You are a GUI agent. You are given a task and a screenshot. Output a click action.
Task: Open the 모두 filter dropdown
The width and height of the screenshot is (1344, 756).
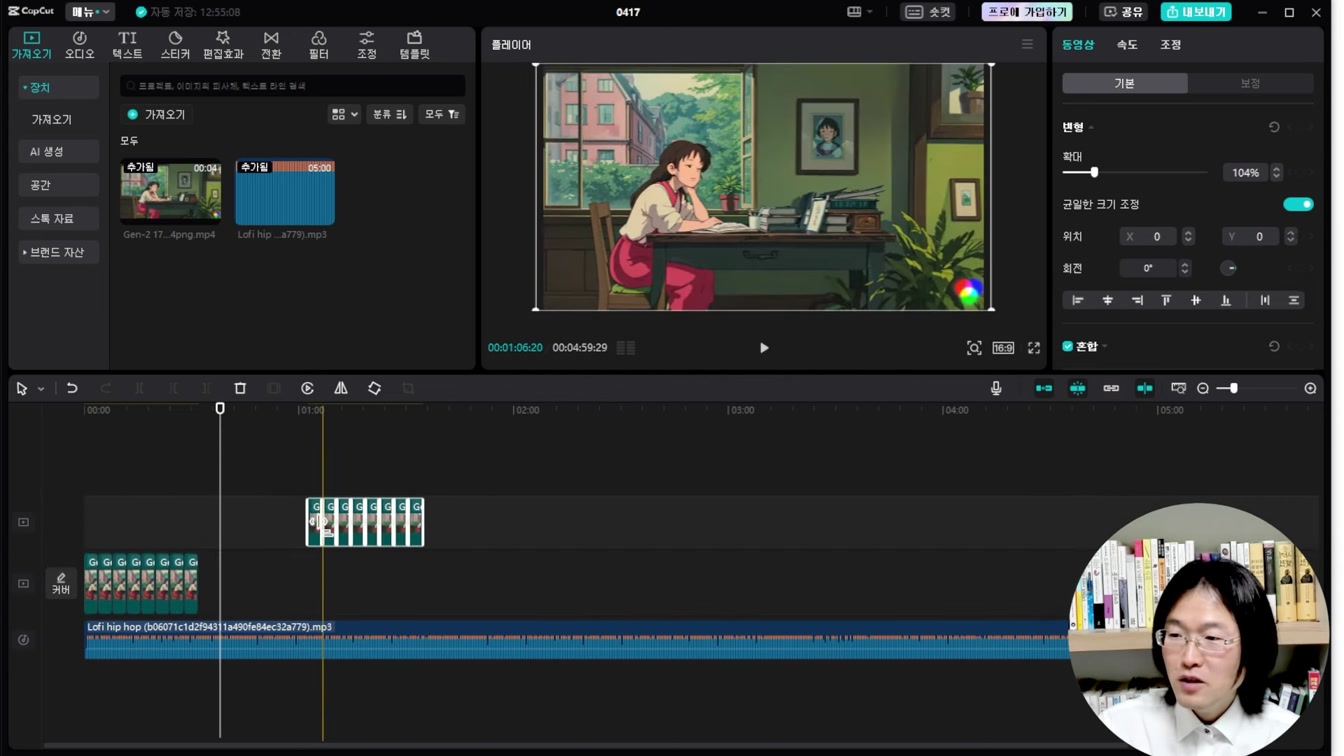441,115
